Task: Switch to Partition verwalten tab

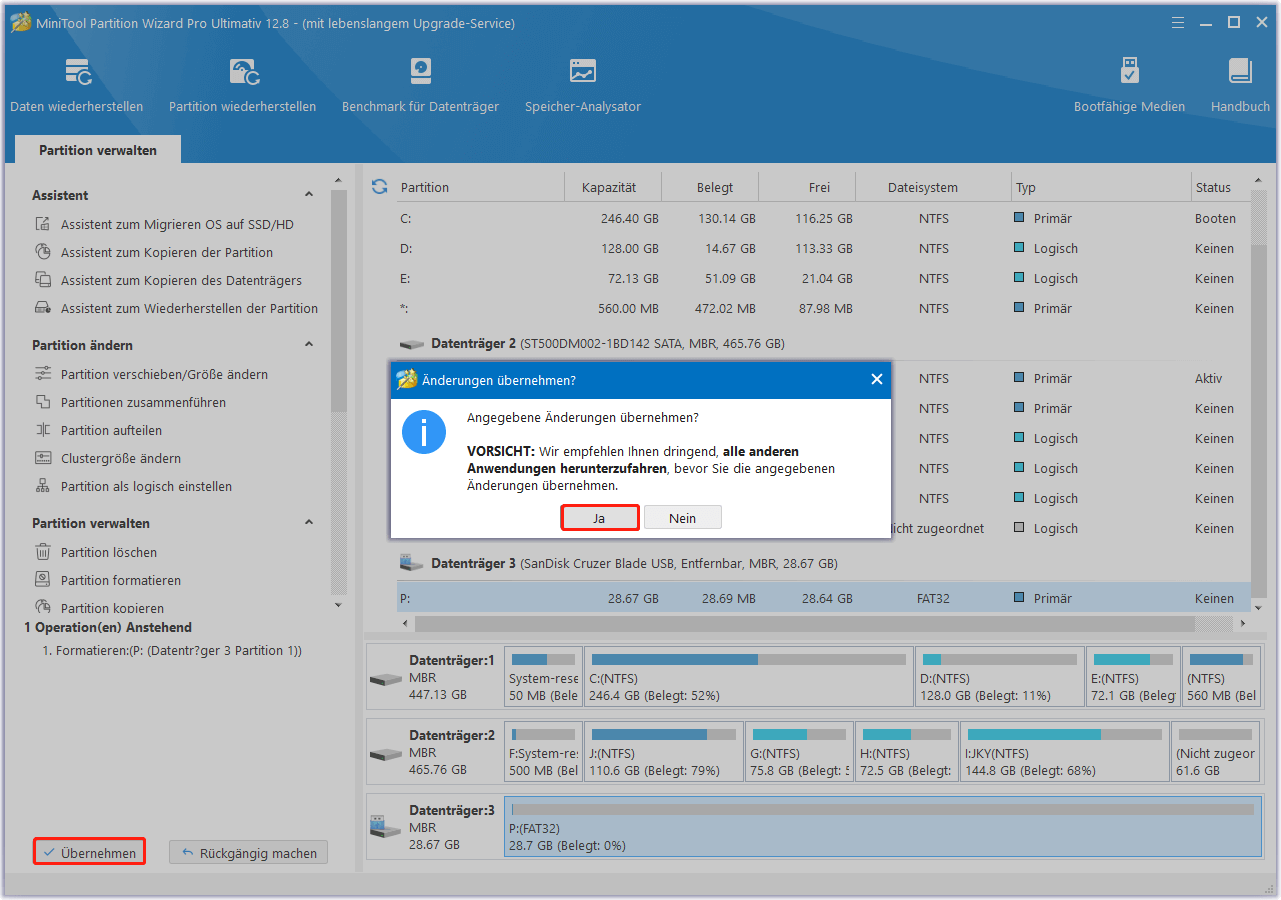Action: (98, 150)
